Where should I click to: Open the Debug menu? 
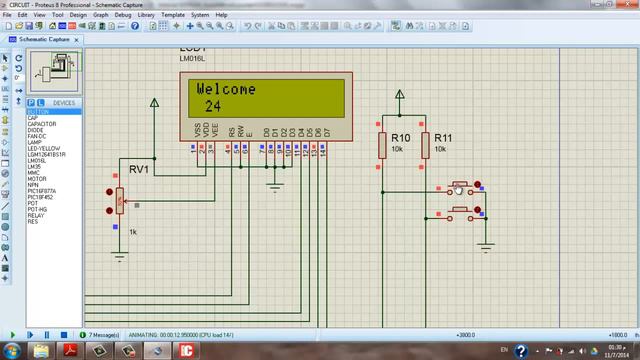tap(123, 15)
